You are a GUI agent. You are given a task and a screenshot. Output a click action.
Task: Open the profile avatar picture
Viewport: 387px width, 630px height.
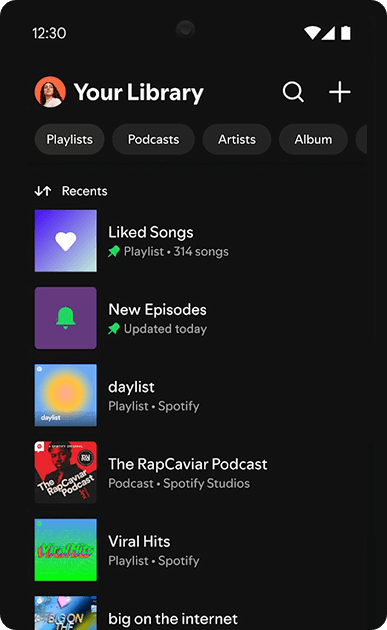tap(50, 92)
